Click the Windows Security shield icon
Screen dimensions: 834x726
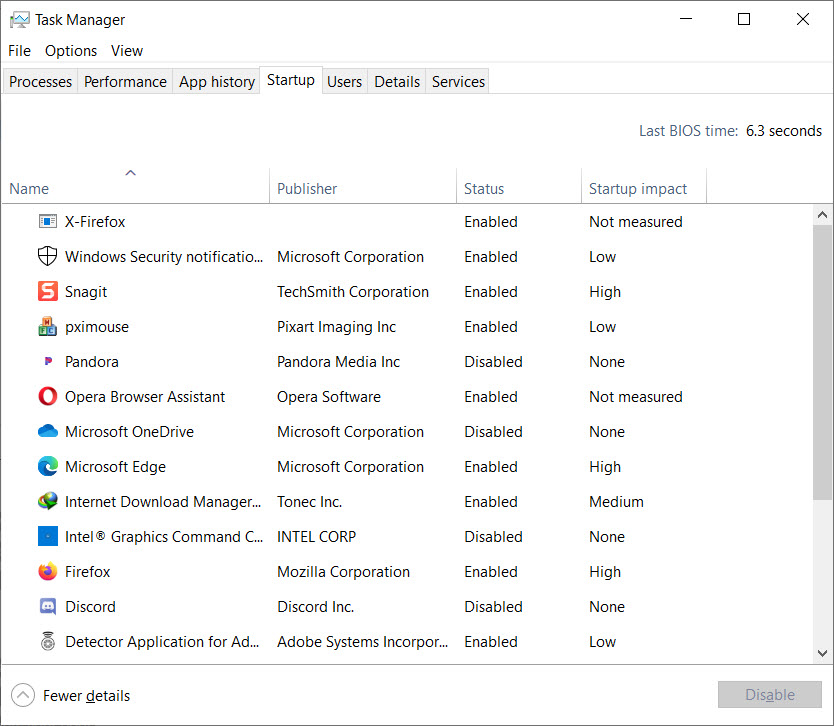47,256
